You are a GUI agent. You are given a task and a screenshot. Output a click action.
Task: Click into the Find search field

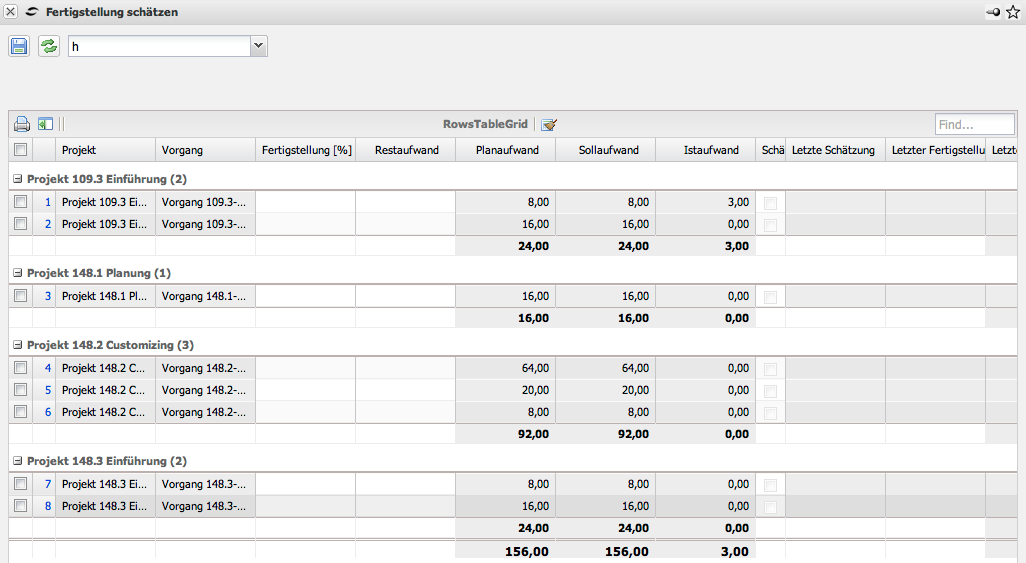click(x=973, y=125)
